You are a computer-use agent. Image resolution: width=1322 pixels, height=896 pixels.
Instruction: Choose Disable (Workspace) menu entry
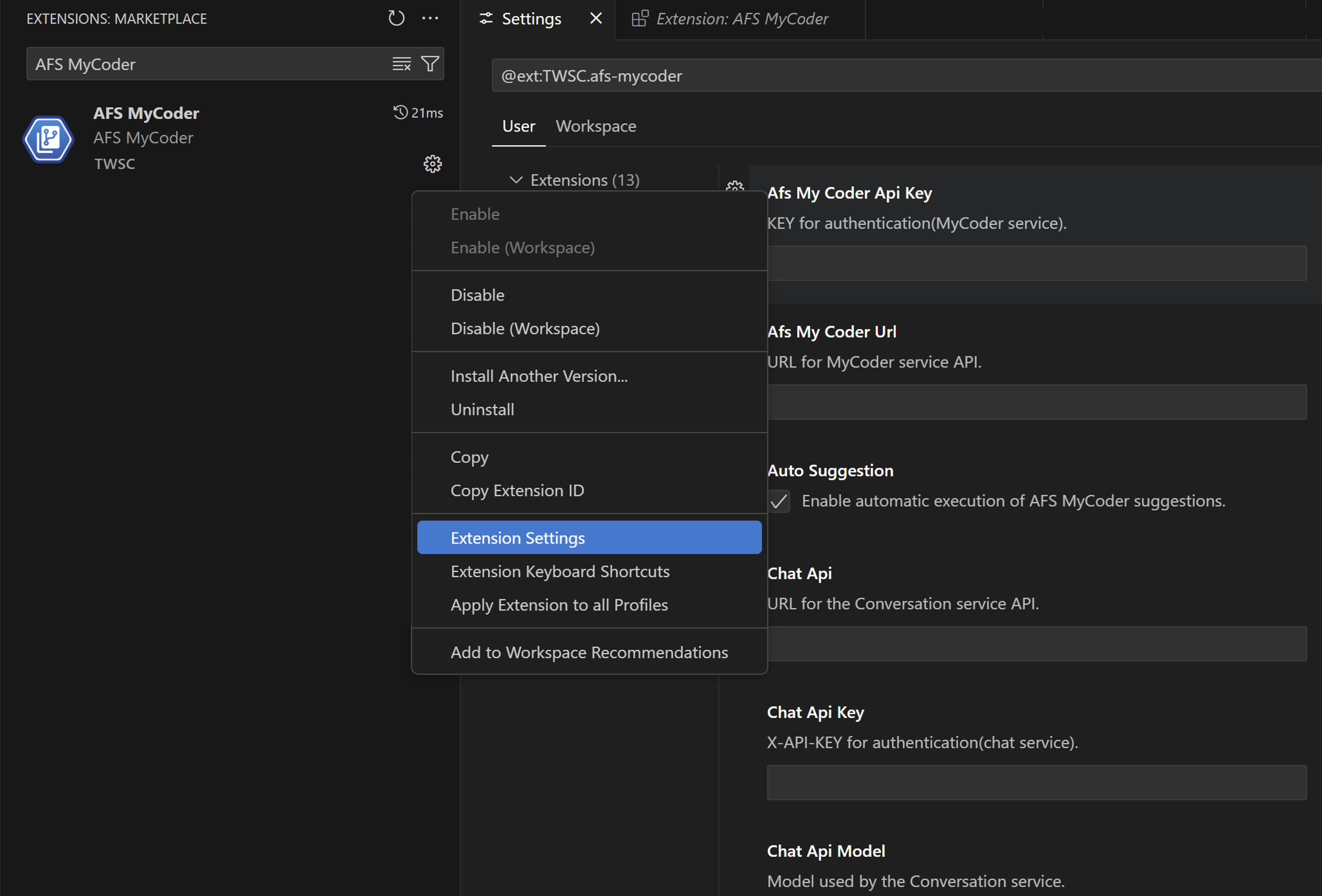point(589,329)
